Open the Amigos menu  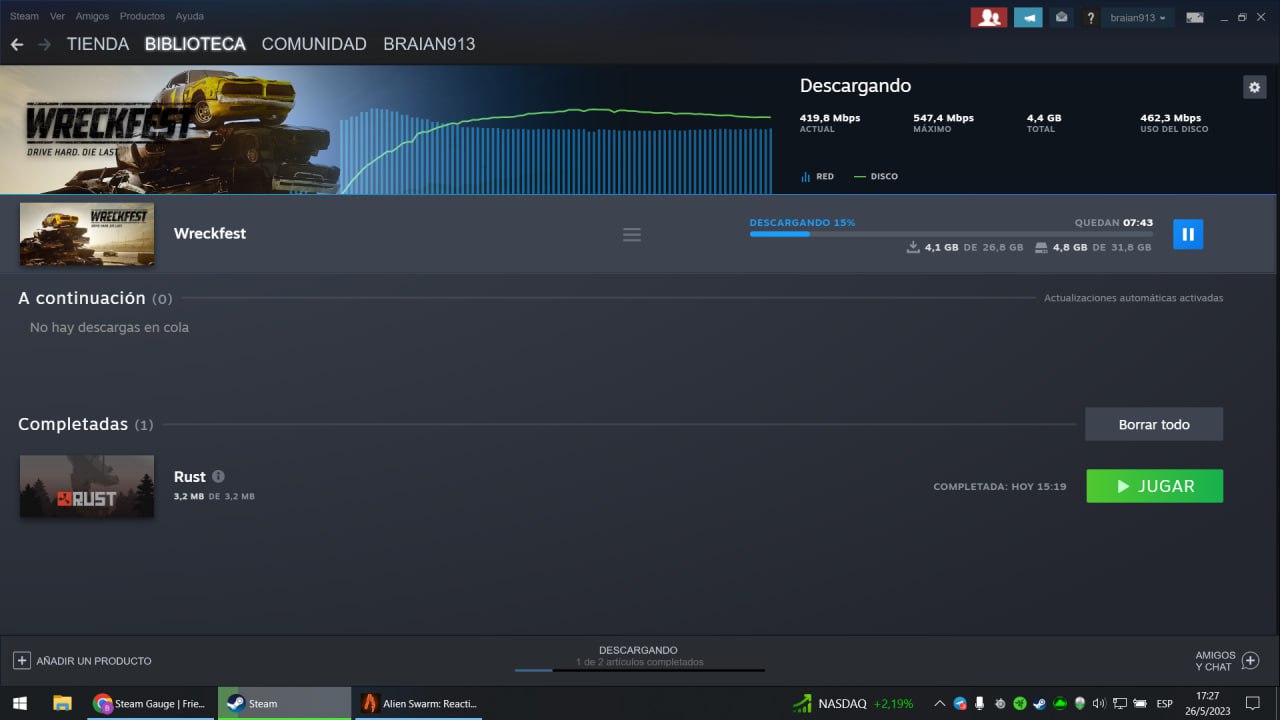click(x=92, y=16)
